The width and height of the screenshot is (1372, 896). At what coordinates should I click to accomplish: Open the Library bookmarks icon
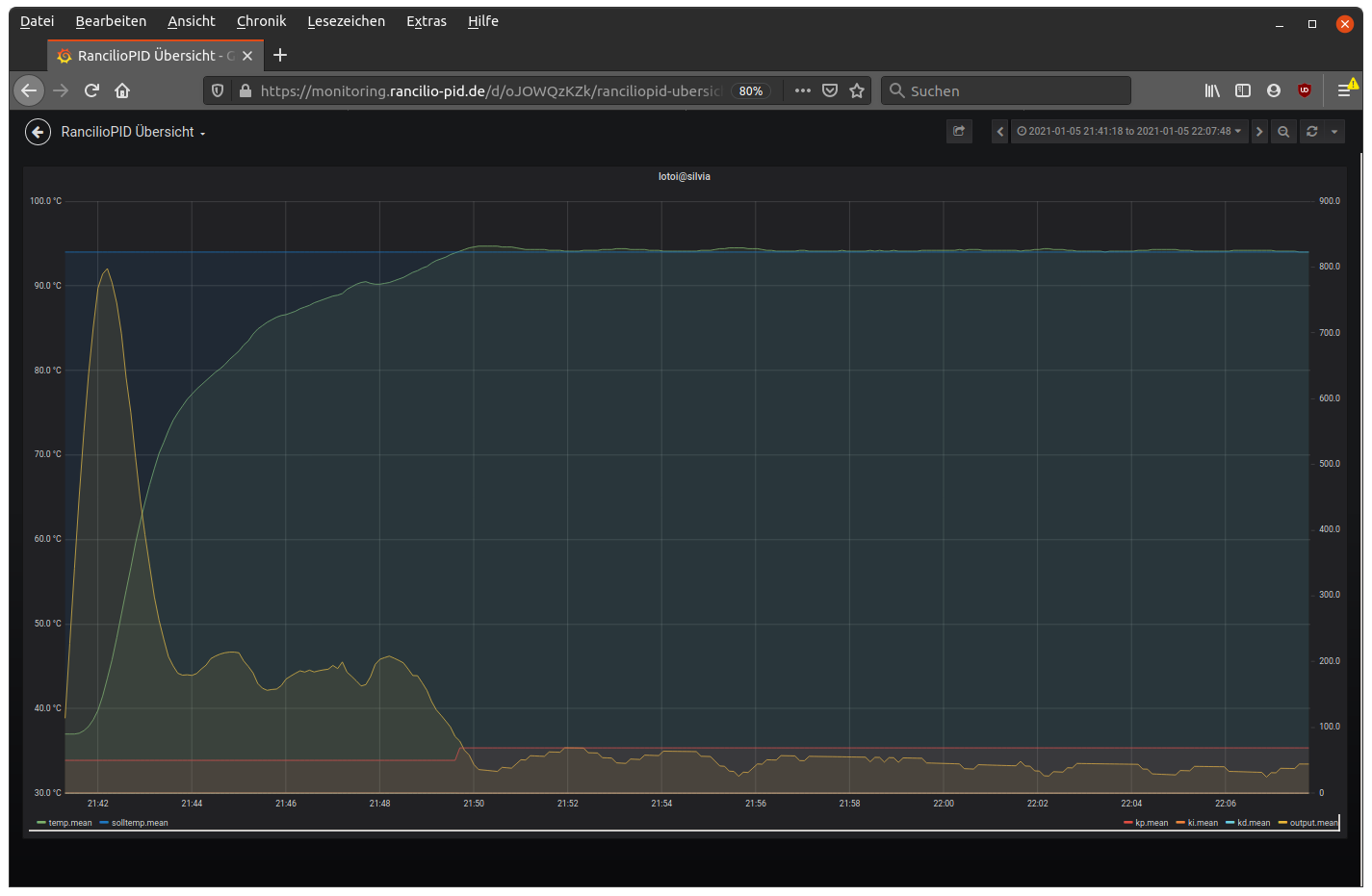(1212, 90)
